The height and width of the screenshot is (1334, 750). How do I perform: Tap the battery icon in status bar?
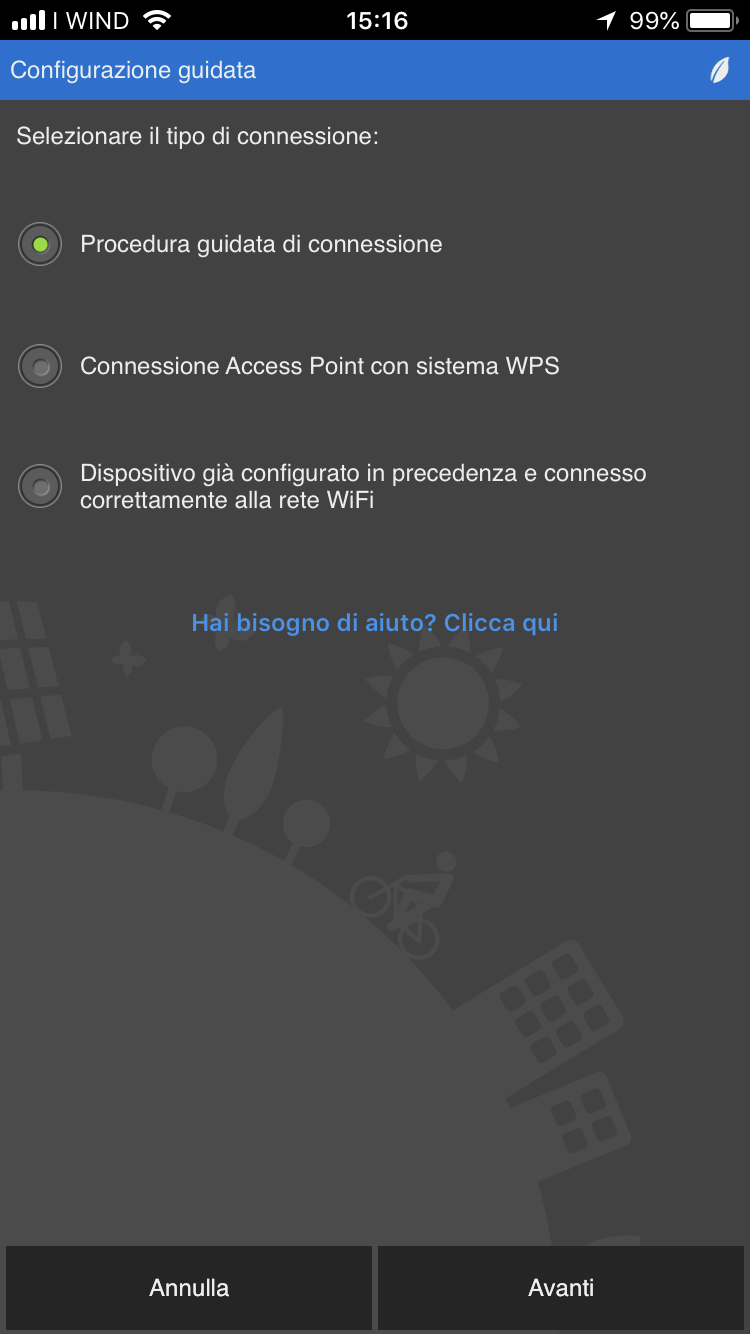tap(712, 20)
